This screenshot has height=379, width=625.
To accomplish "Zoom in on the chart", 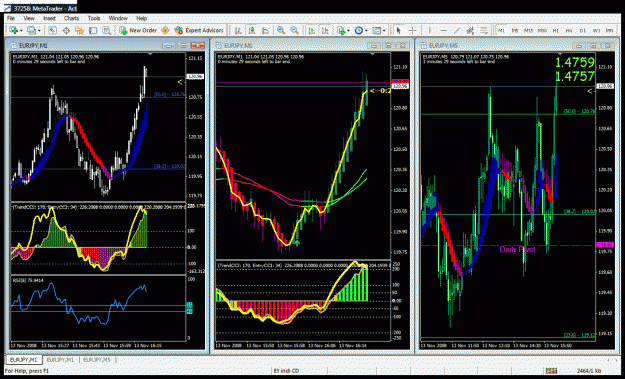I will (x=281, y=30).
